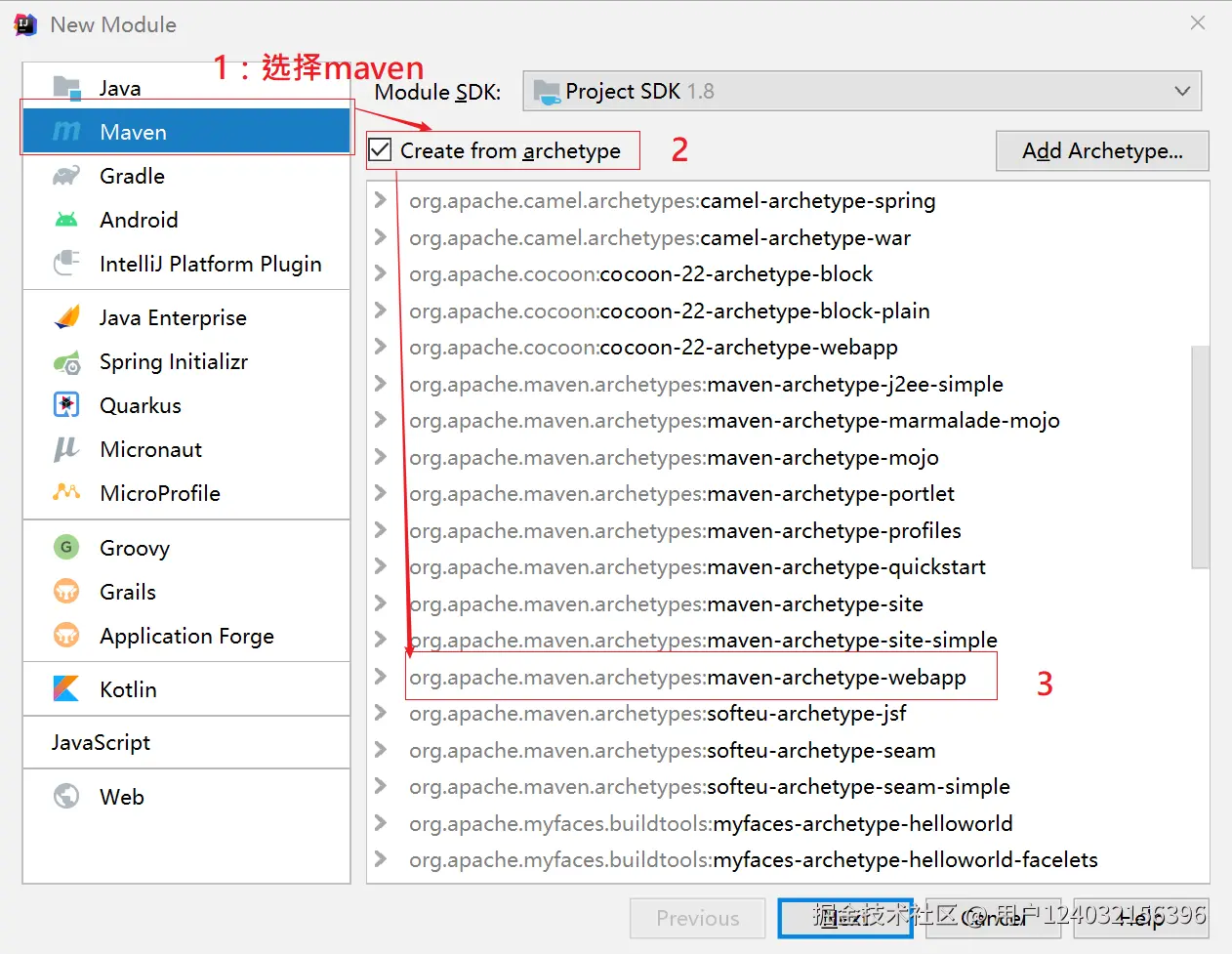Image resolution: width=1232 pixels, height=954 pixels.
Task: Click the Kotlin K icon
Action: (x=66, y=689)
